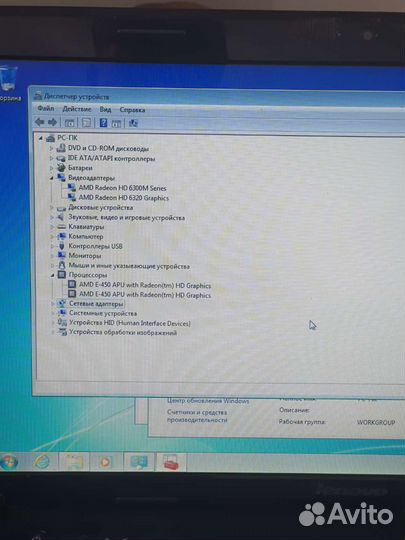Click the Контроллеры USB icon
The width and height of the screenshot is (405, 540).
pos(62,246)
